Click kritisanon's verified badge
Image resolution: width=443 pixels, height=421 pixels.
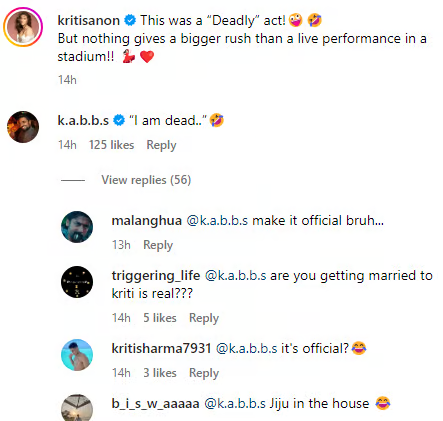tap(130, 20)
